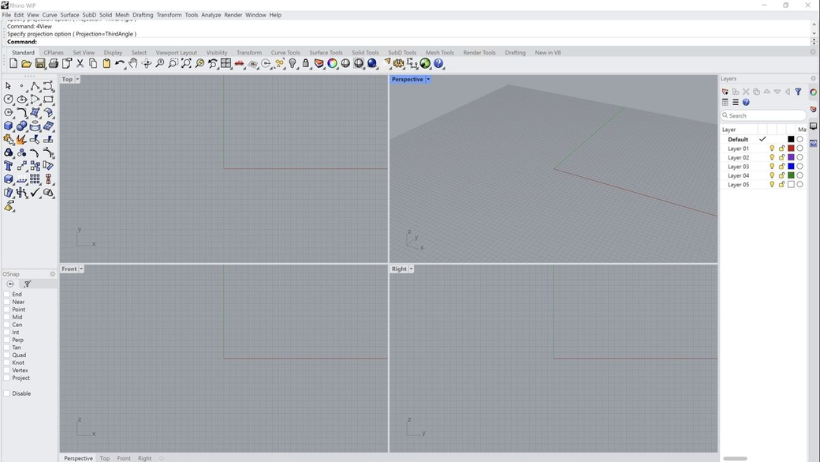Image resolution: width=820 pixels, height=462 pixels.
Task: Click the green color swatch of Layer 04
Action: click(791, 175)
